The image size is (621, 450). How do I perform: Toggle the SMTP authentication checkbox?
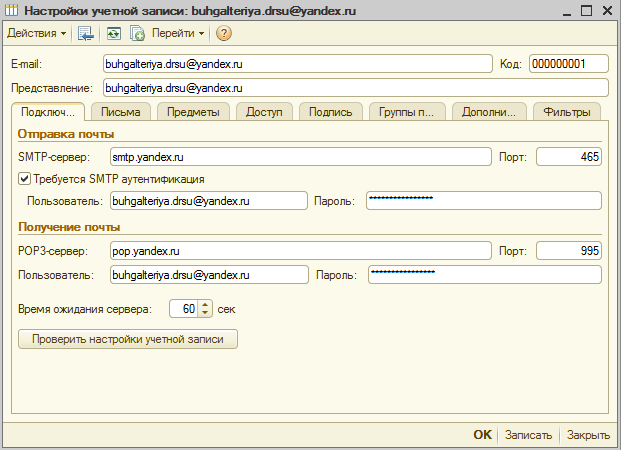24,179
